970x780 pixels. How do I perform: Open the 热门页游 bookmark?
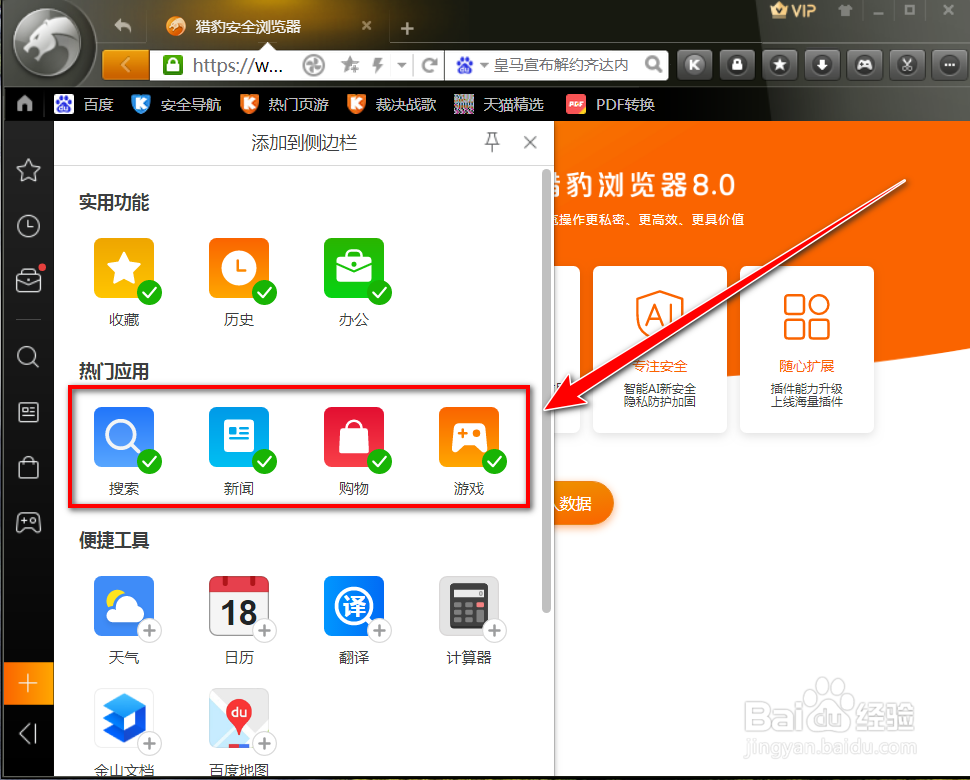[284, 104]
